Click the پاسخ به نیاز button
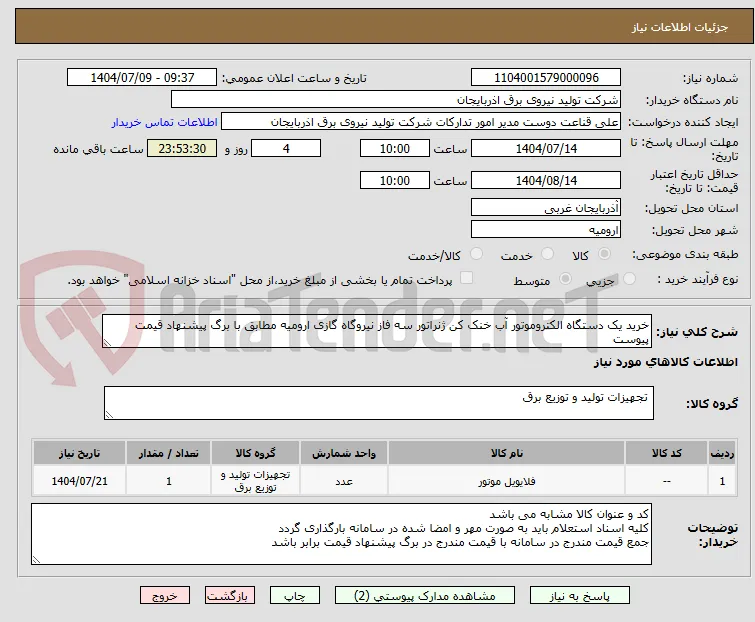Viewport: 755px width, 622px height. pyautogui.click(x=580, y=596)
